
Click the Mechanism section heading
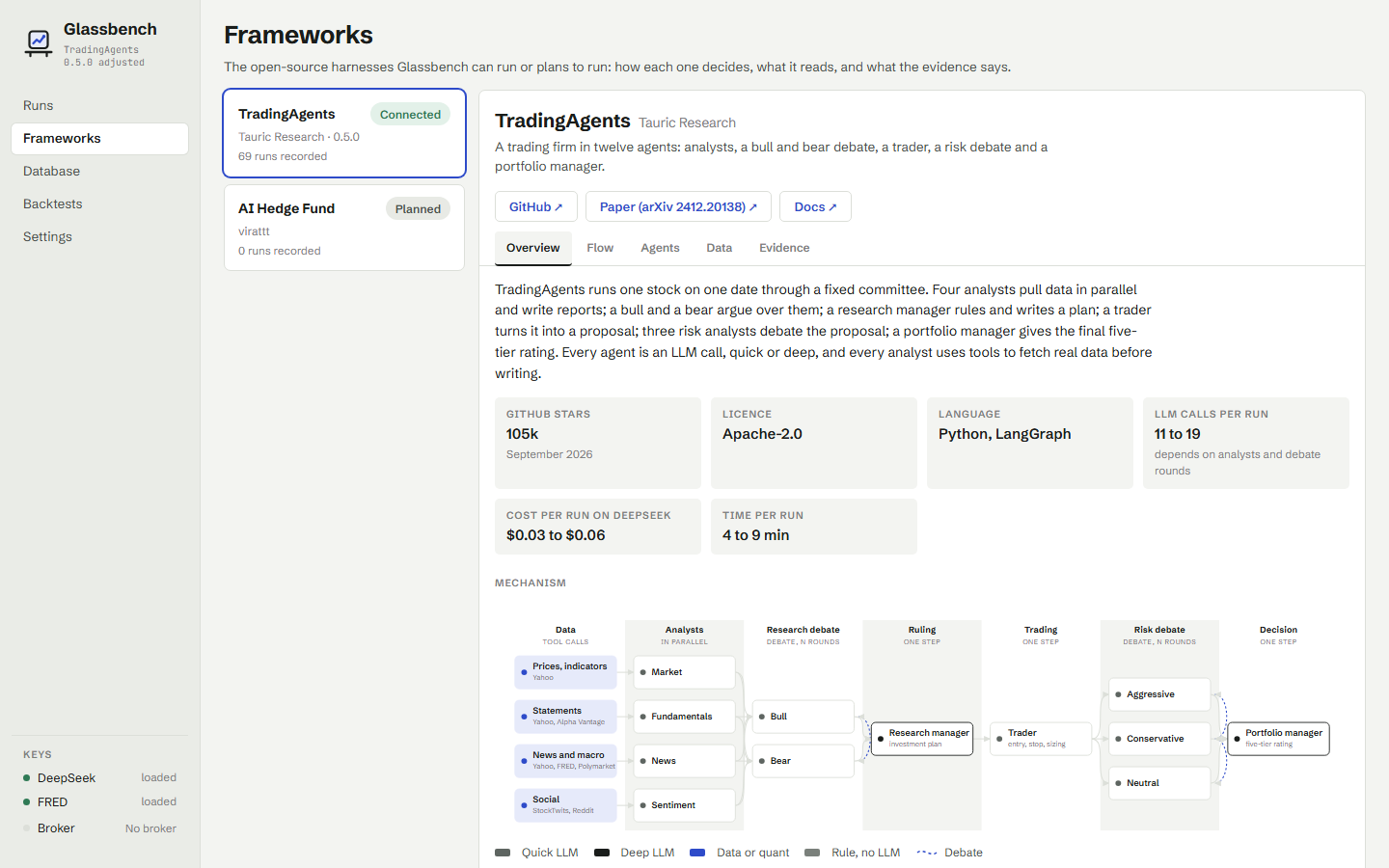click(531, 583)
